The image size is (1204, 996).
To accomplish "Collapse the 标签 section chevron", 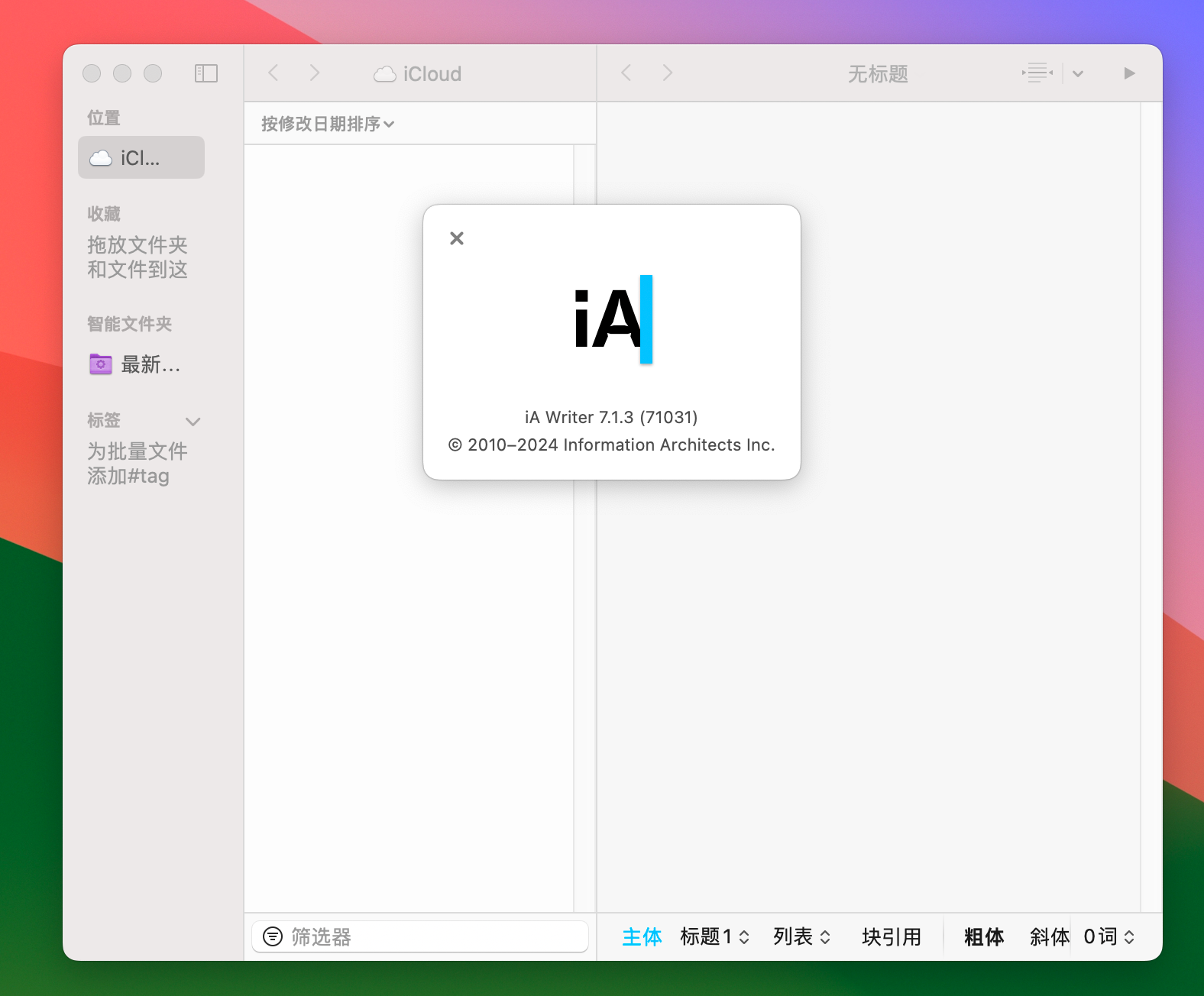I will point(193,421).
